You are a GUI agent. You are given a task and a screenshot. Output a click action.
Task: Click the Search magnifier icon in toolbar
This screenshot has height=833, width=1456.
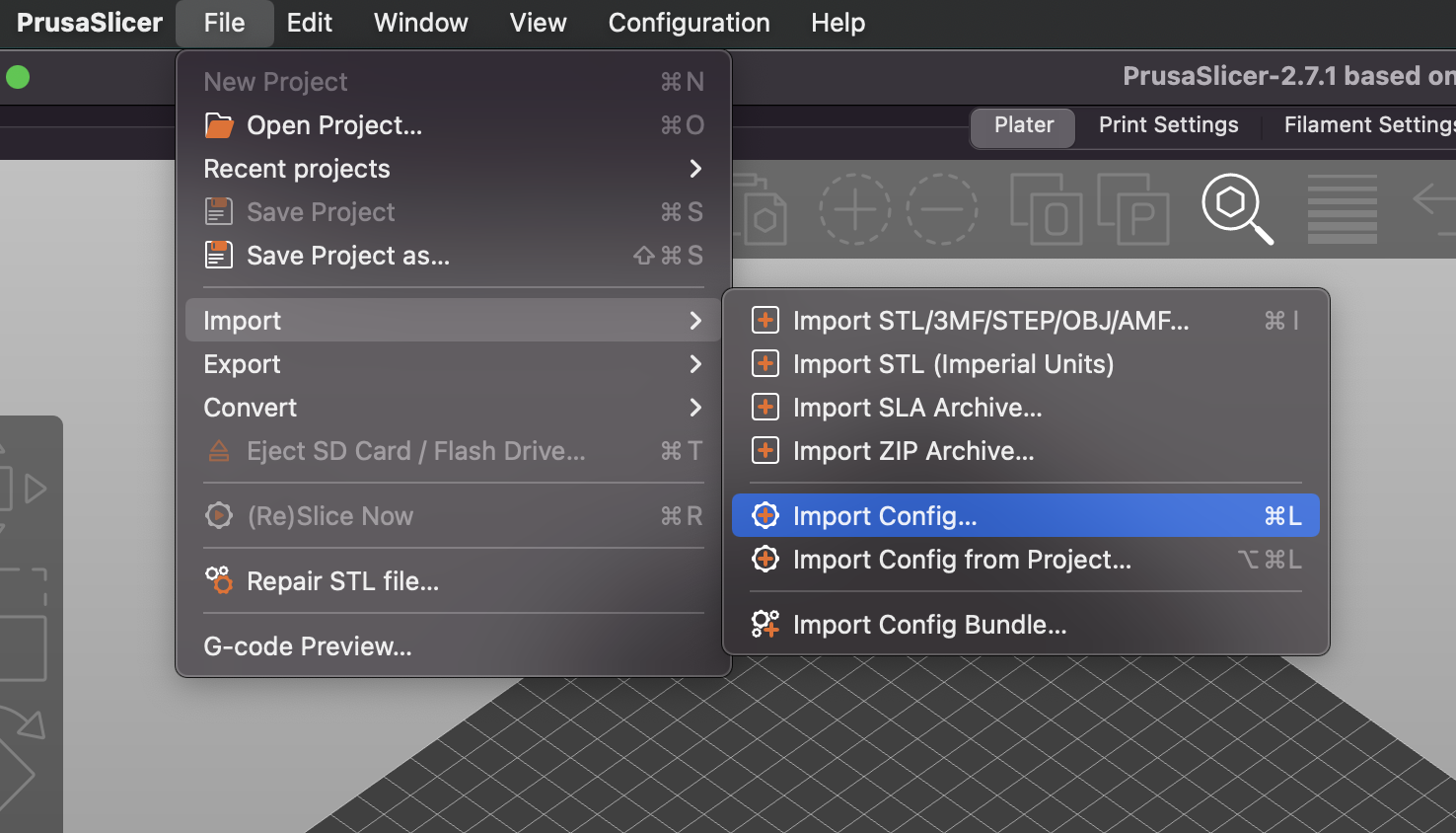[1237, 209]
